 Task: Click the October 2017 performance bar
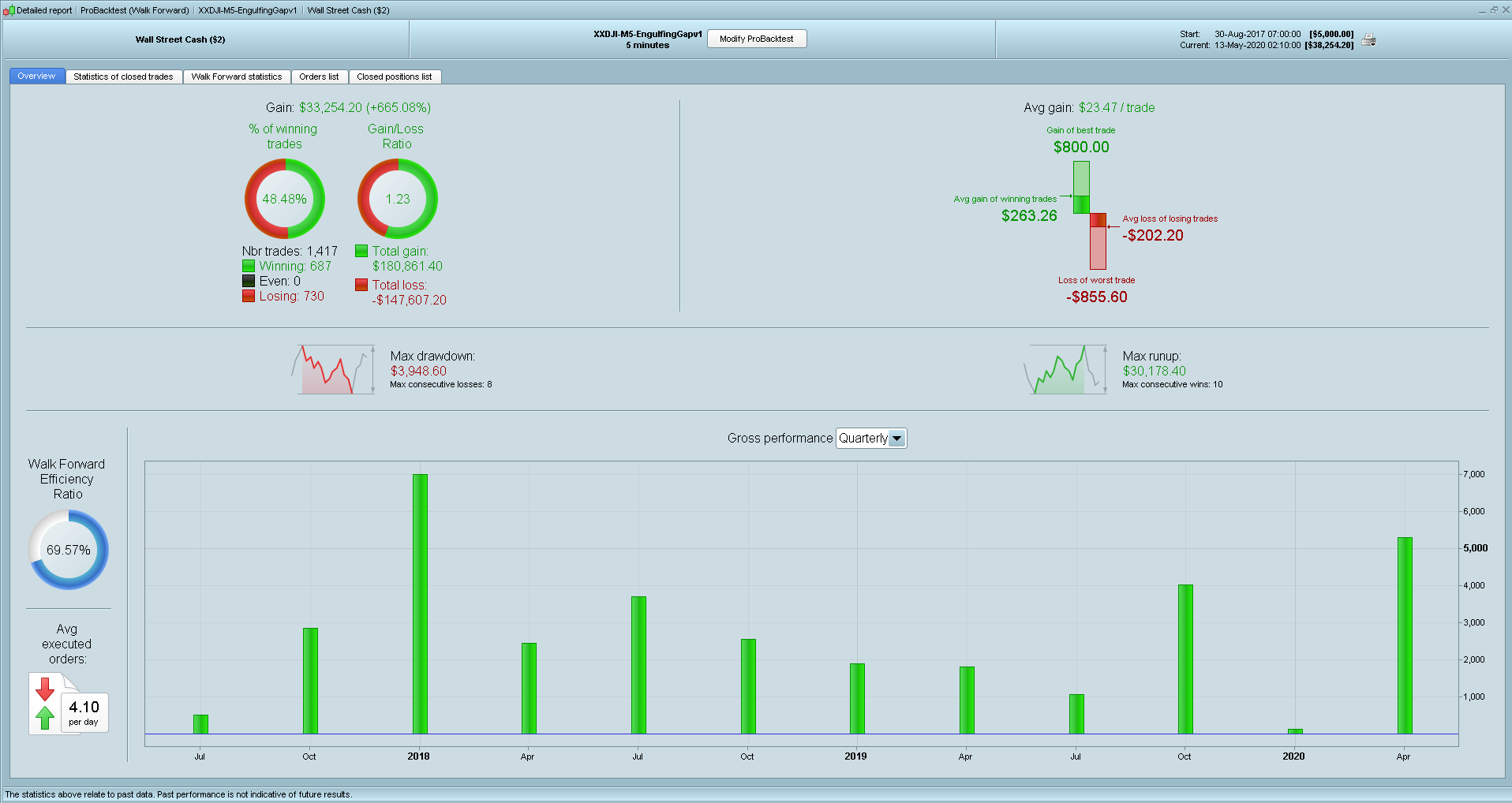pyautogui.click(x=310, y=682)
